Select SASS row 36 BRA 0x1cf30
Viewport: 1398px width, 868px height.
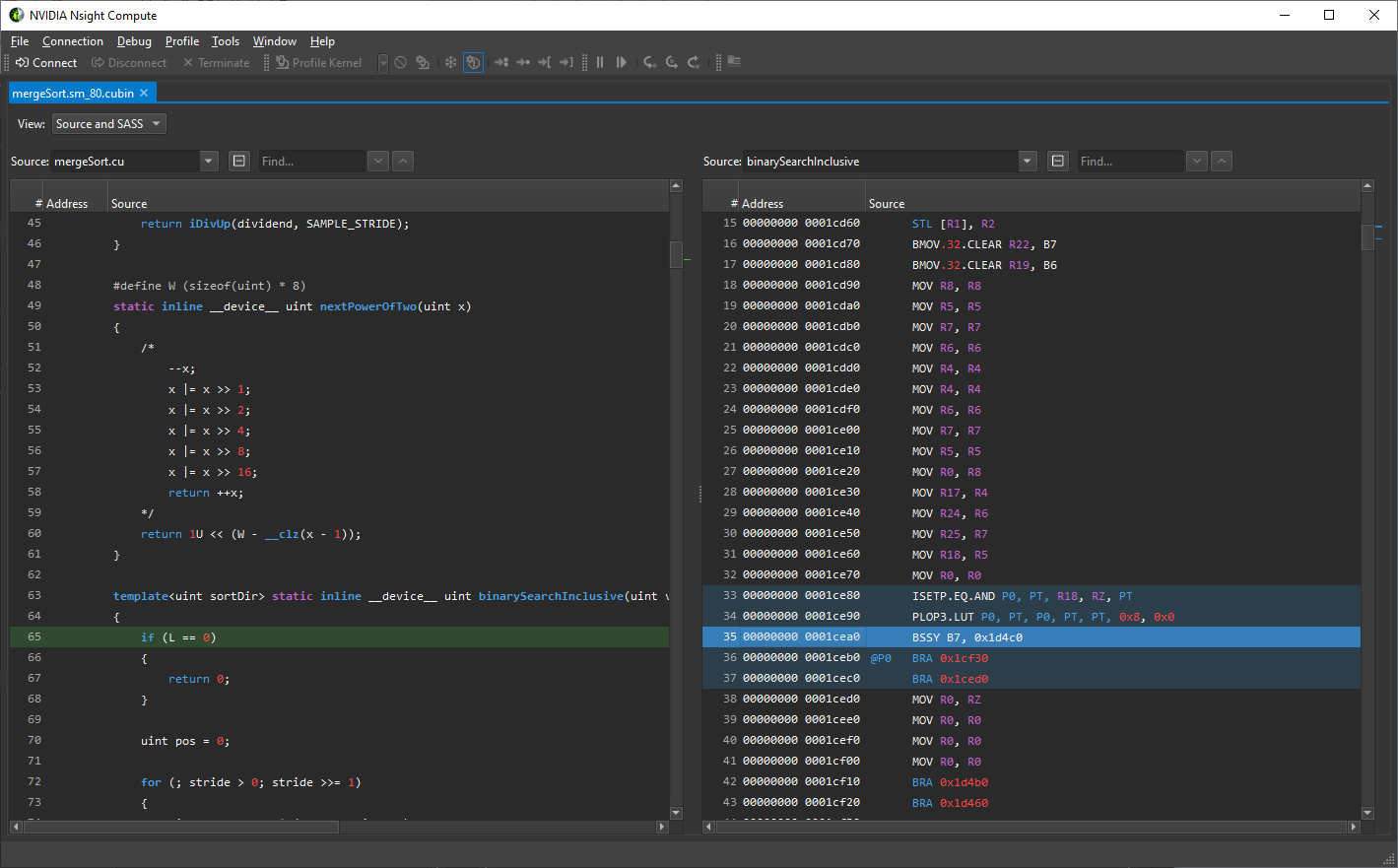[x=1032, y=658]
